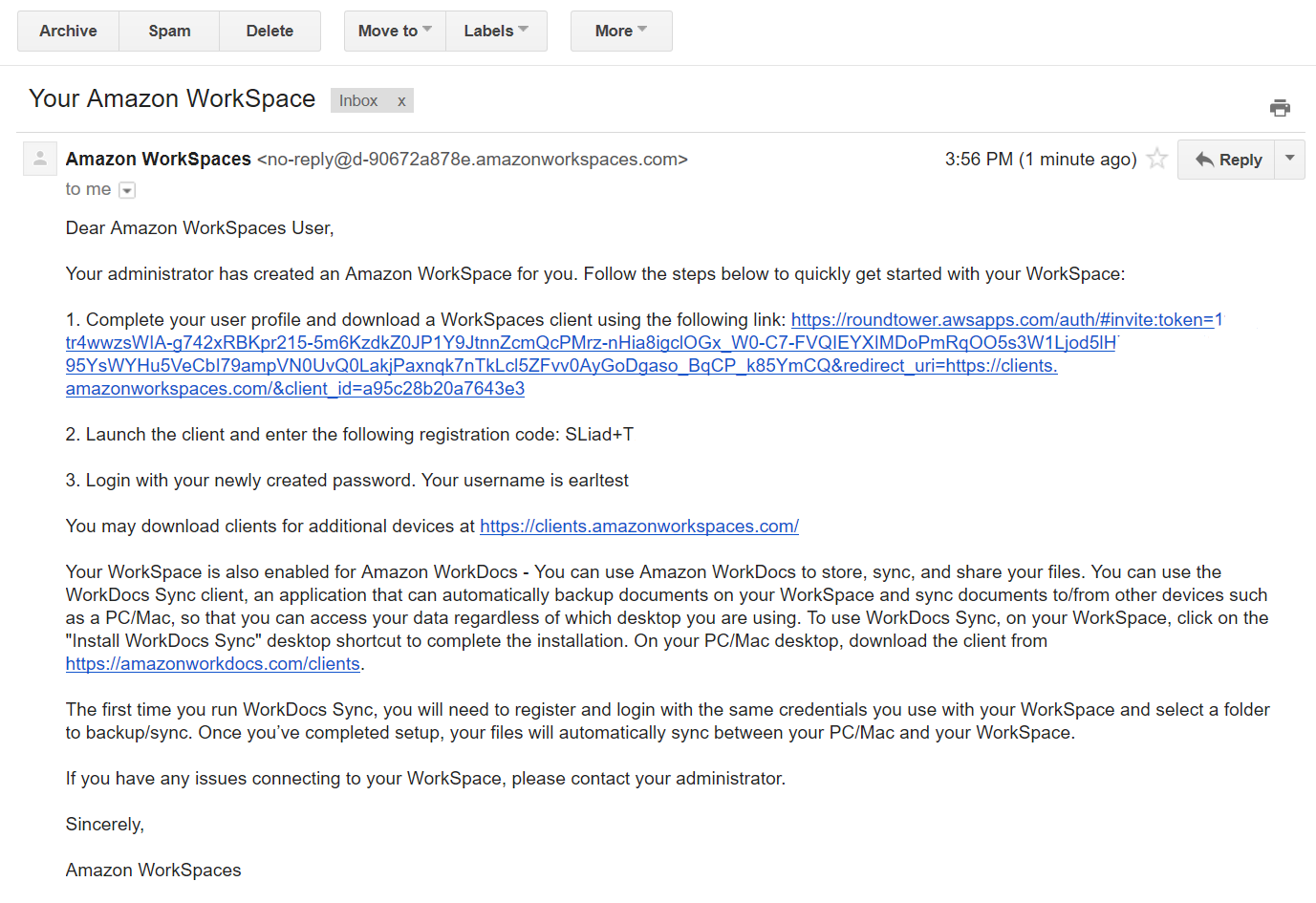Screen dimensions: 1316x903
Task: Delete this email
Action: [x=270, y=31]
